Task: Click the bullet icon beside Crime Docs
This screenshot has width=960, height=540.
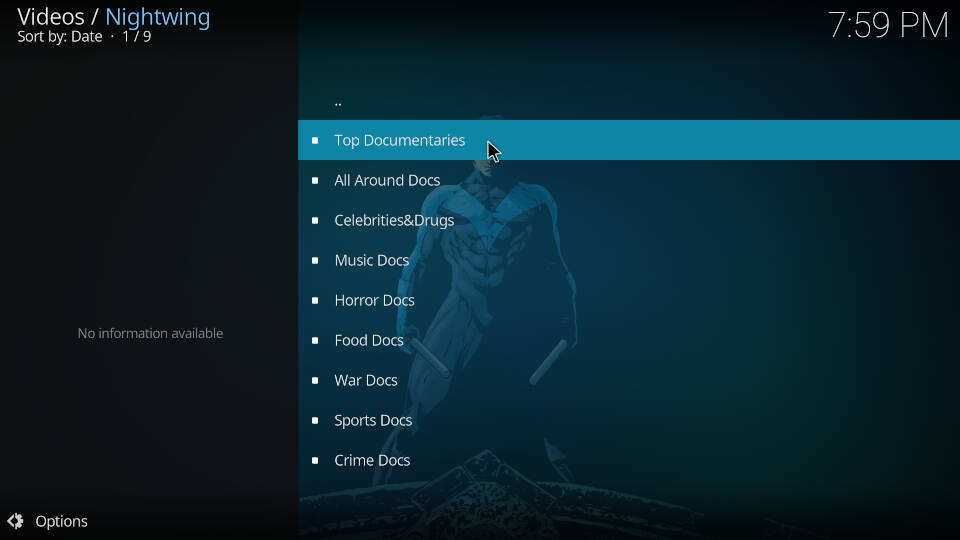Action: click(315, 460)
